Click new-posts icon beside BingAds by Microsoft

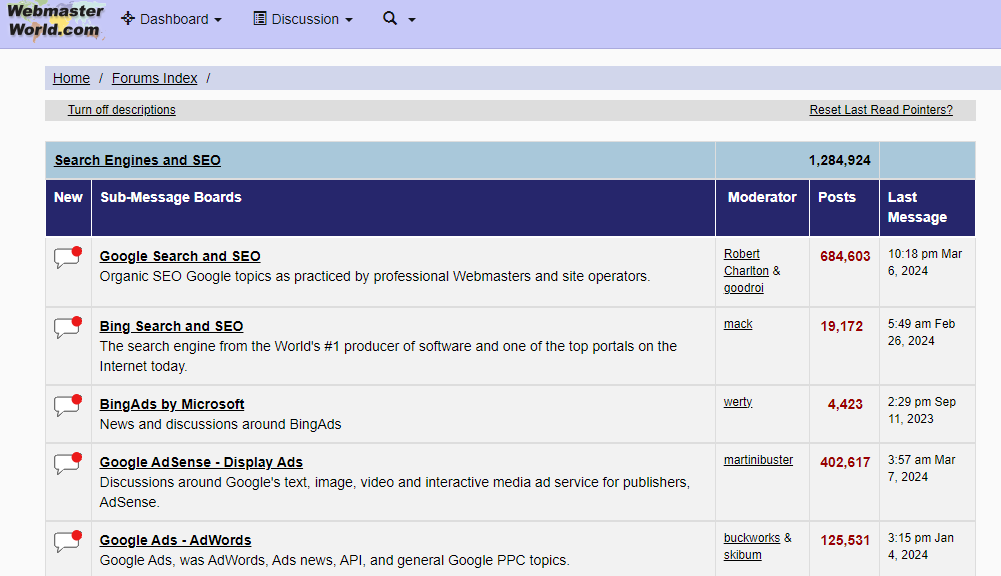[x=67, y=406]
